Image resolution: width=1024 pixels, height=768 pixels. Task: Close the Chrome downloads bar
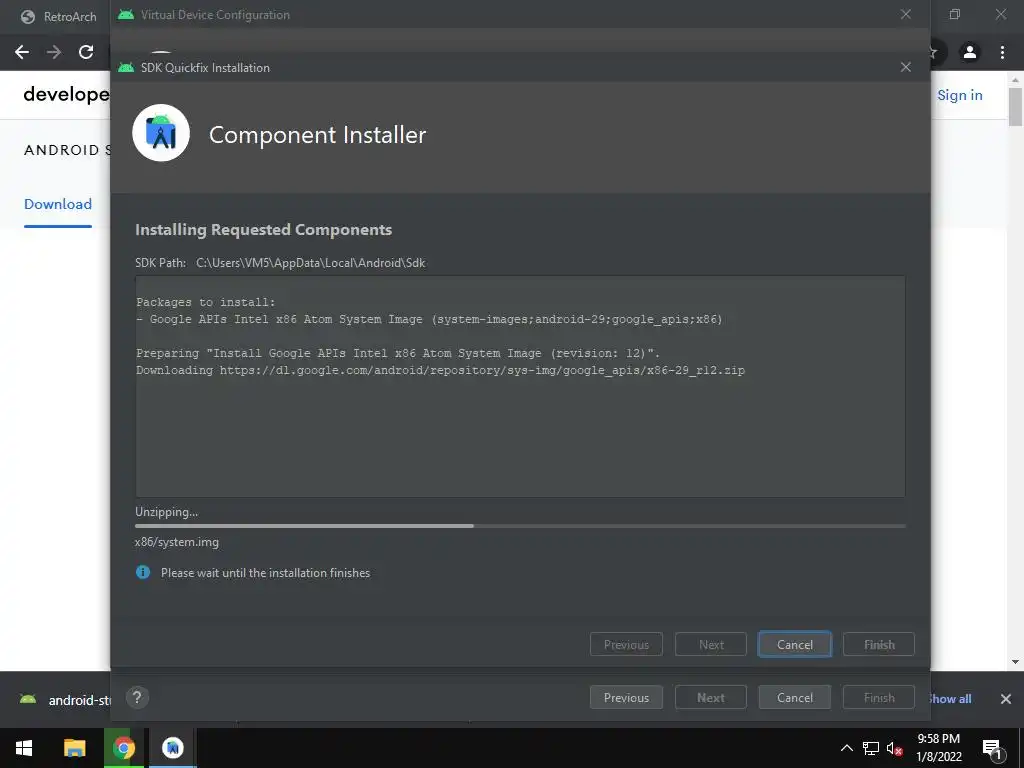coord(1006,699)
